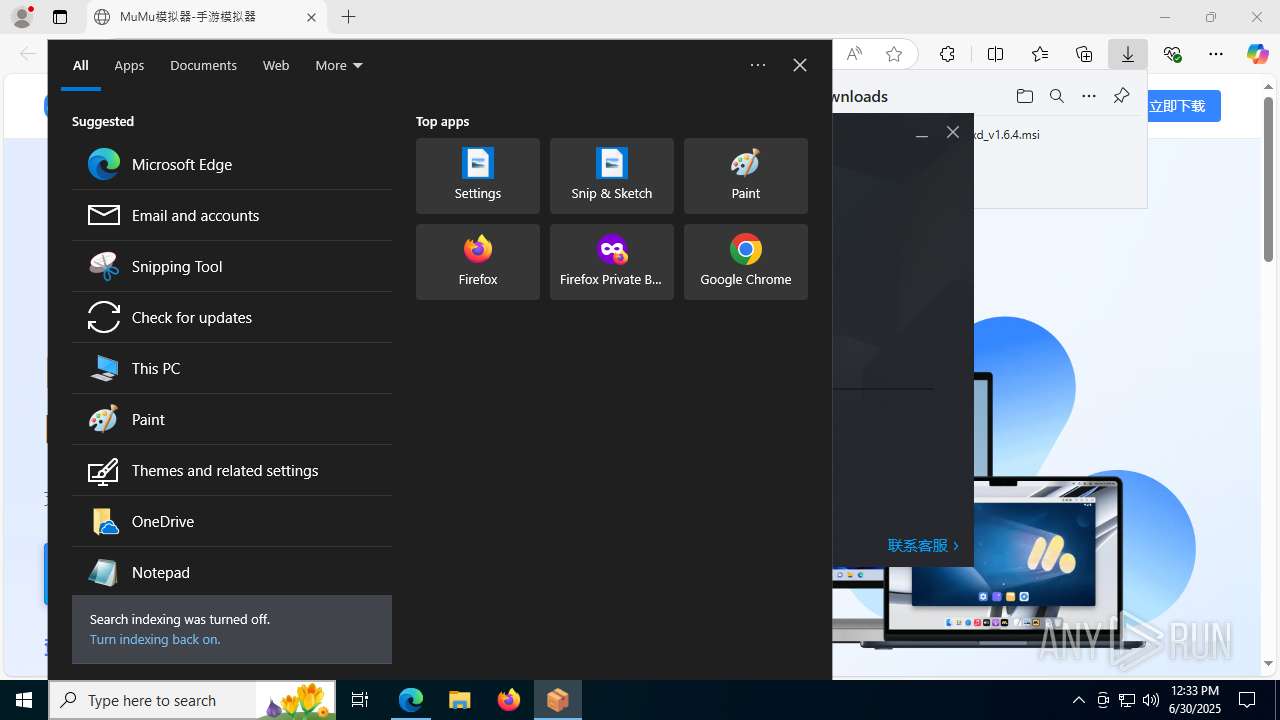The height and width of the screenshot is (720, 1280).
Task: Open Microsoft Edge from the Suggested list
Action: pos(232,164)
